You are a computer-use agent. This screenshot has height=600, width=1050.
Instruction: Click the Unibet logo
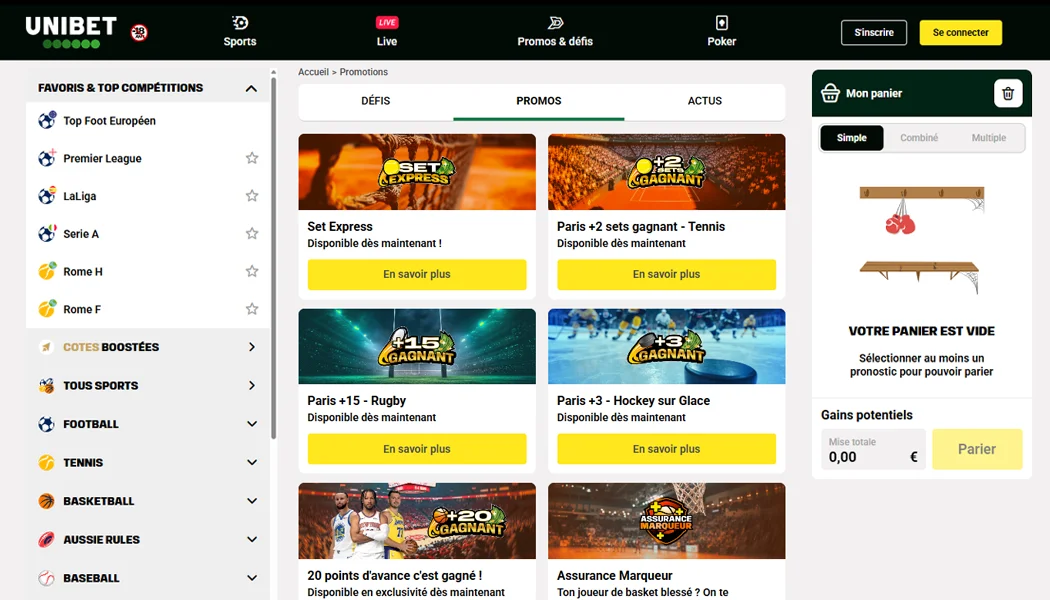pos(71,31)
